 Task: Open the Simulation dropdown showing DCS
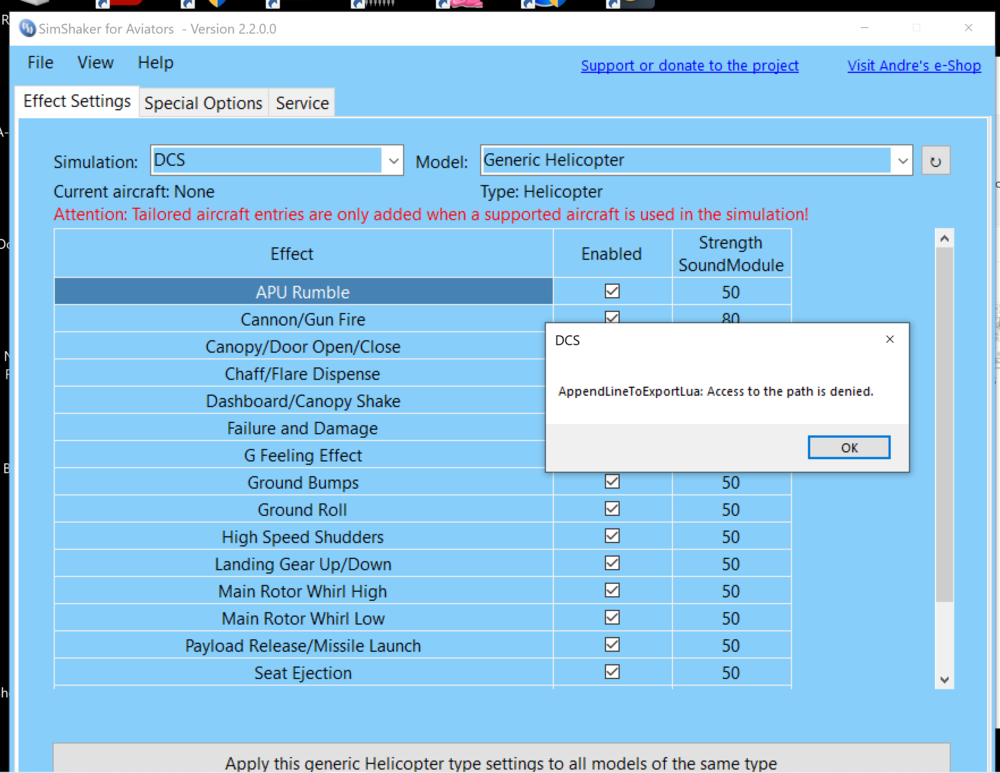click(277, 160)
